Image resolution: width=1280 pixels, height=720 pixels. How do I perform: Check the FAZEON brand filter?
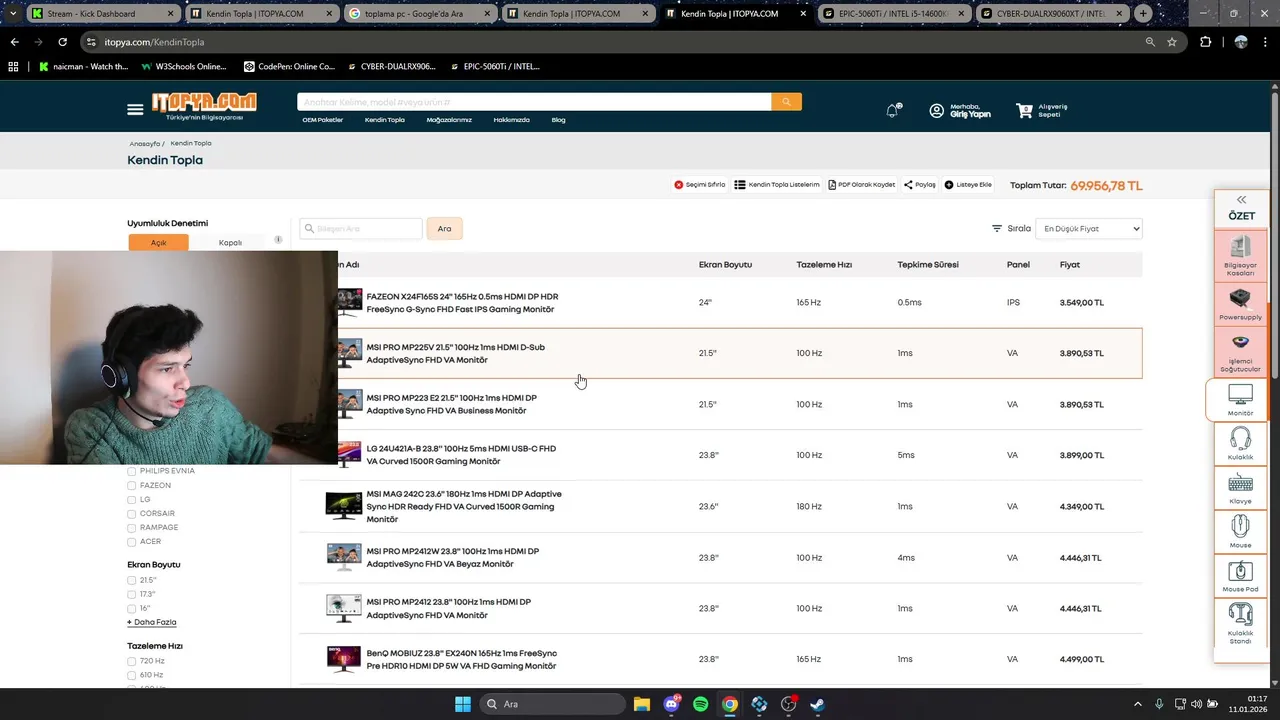(131, 485)
